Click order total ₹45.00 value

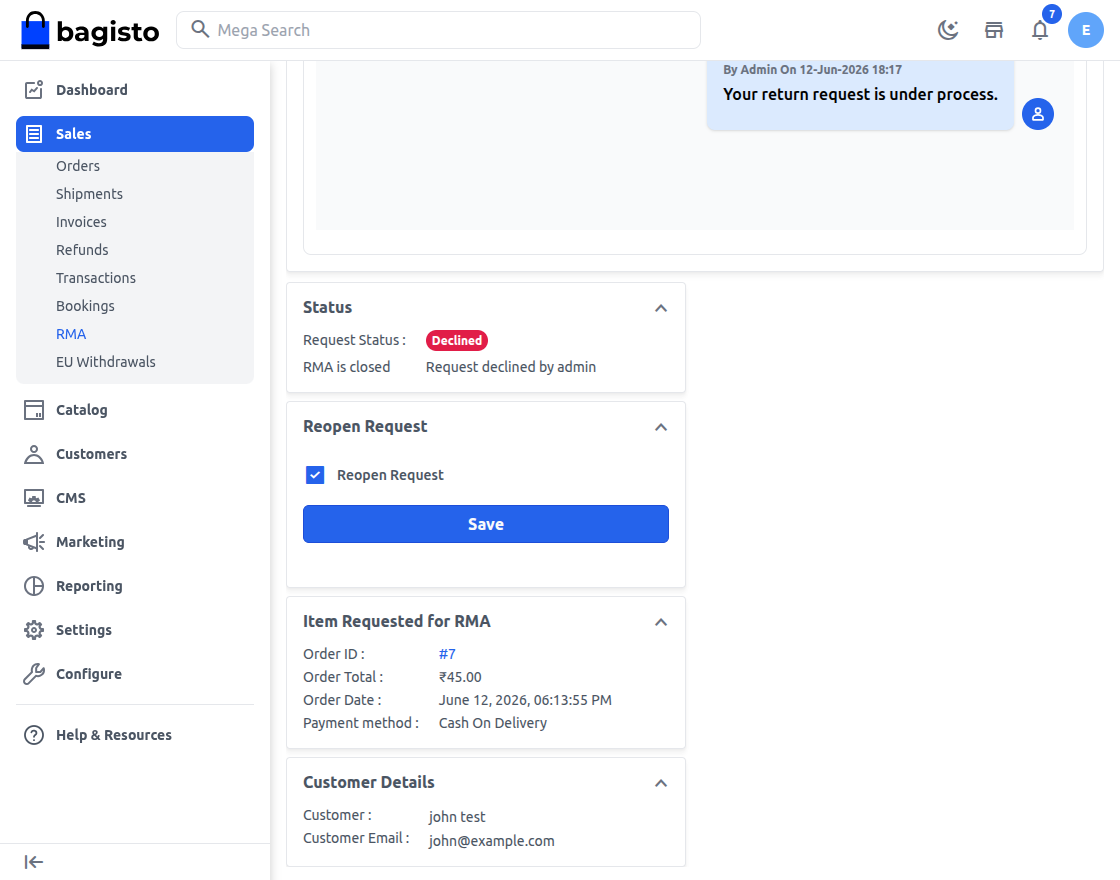460,676
